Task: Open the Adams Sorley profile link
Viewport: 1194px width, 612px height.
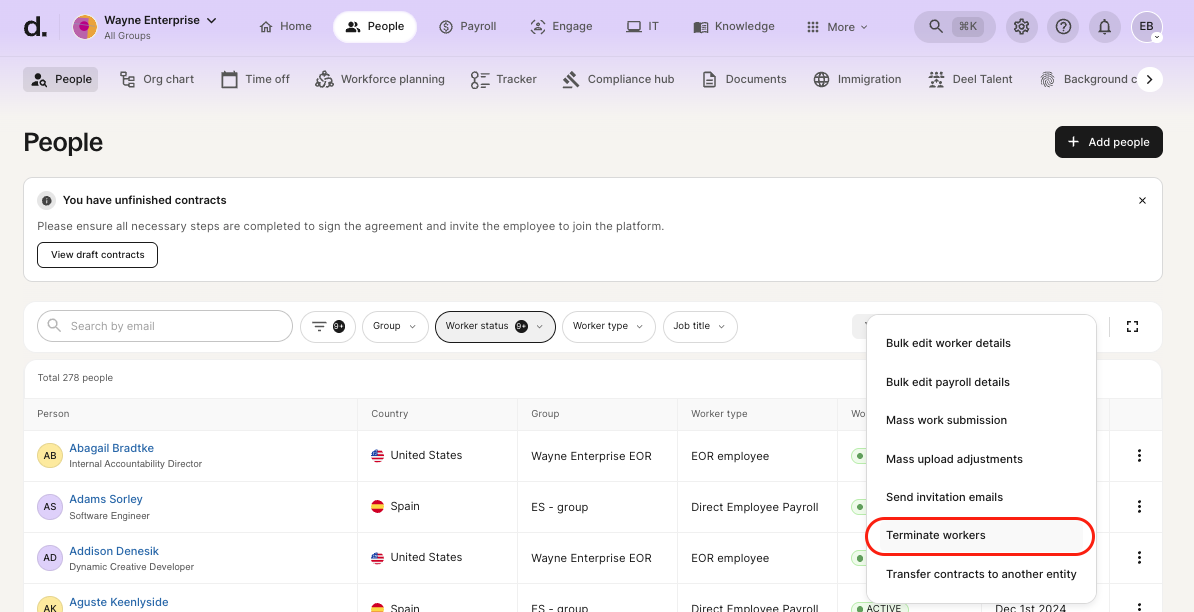Action: tap(106, 499)
